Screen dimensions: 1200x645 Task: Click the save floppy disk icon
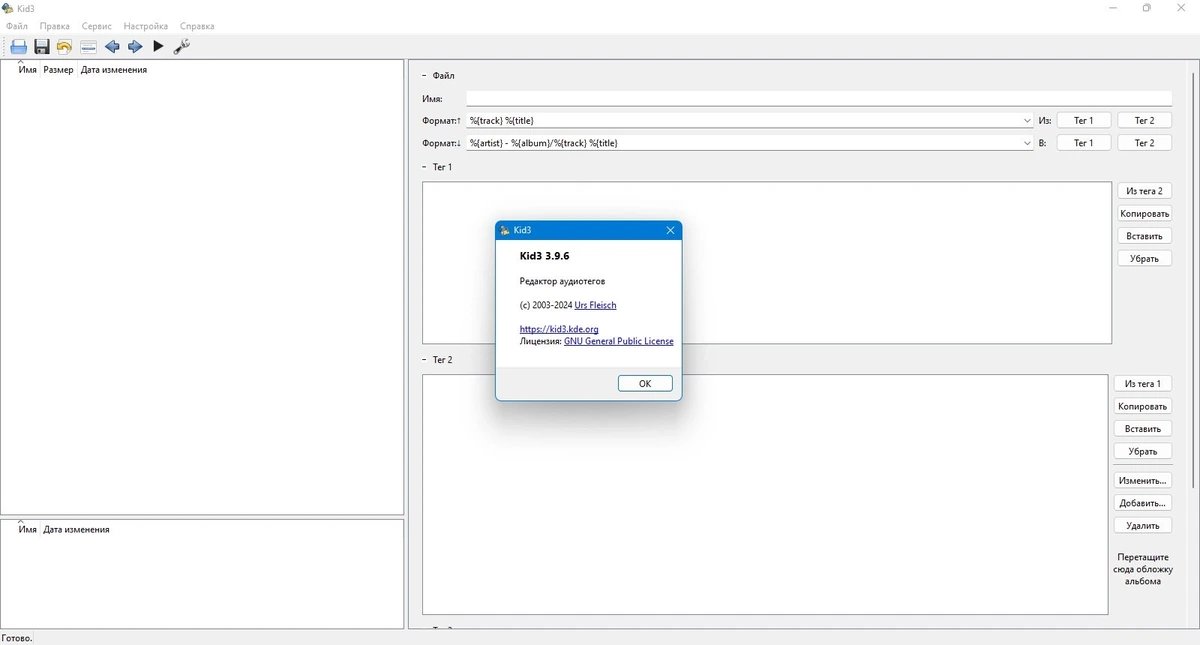point(42,47)
